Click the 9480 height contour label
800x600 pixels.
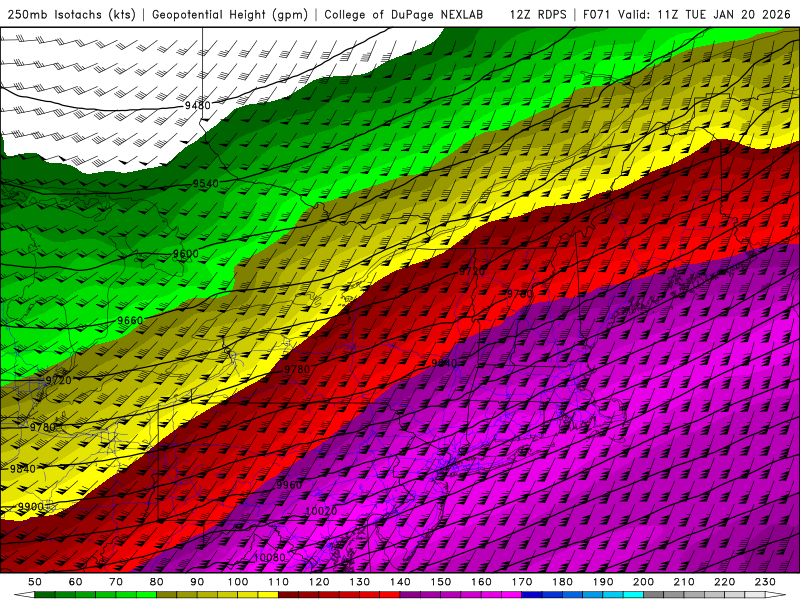point(197,106)
